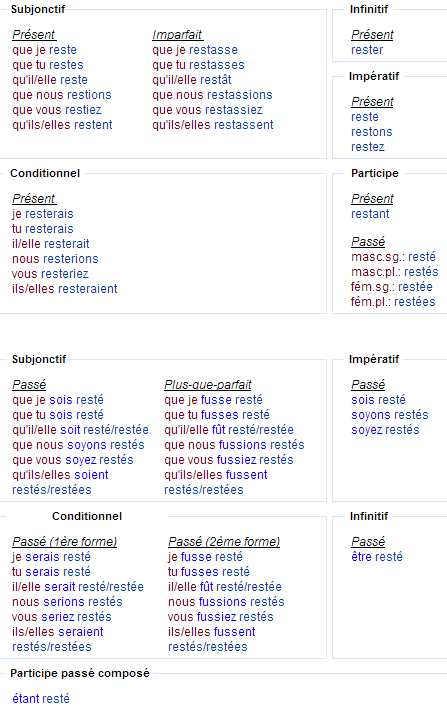Image resolution: width=447 pixels, height=709 pixels.
Task: Click the 'Passé (2ème forme)' heading
Action: click(224, 542)
